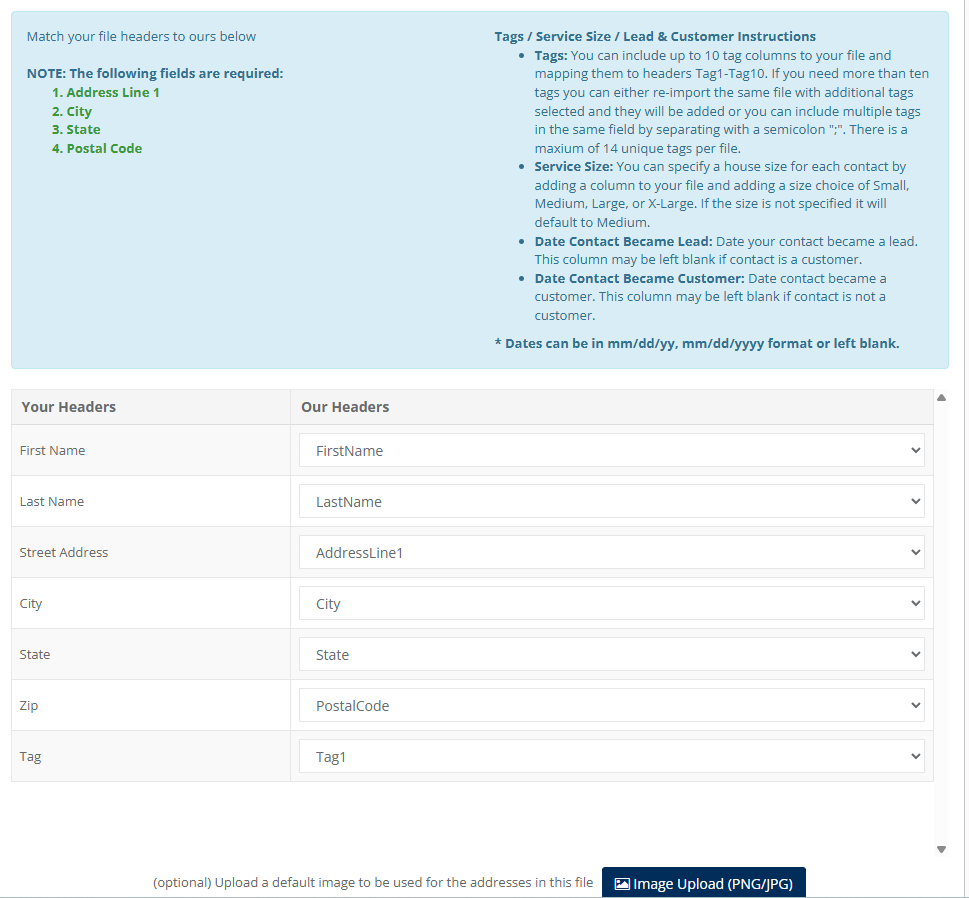The height and width of the screenshot is (898, 969).
Task: Select the "Street Address" row label
Action: pos(64,552)
